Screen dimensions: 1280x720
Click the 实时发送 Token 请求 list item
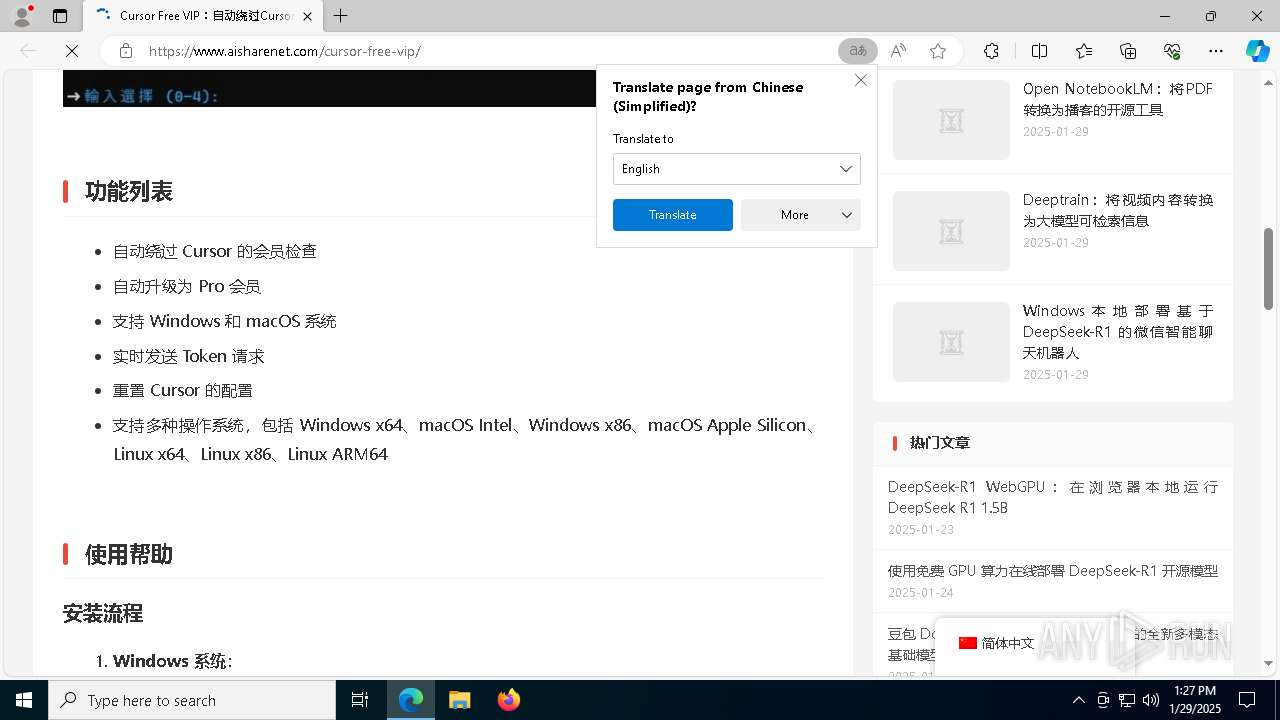189,356
